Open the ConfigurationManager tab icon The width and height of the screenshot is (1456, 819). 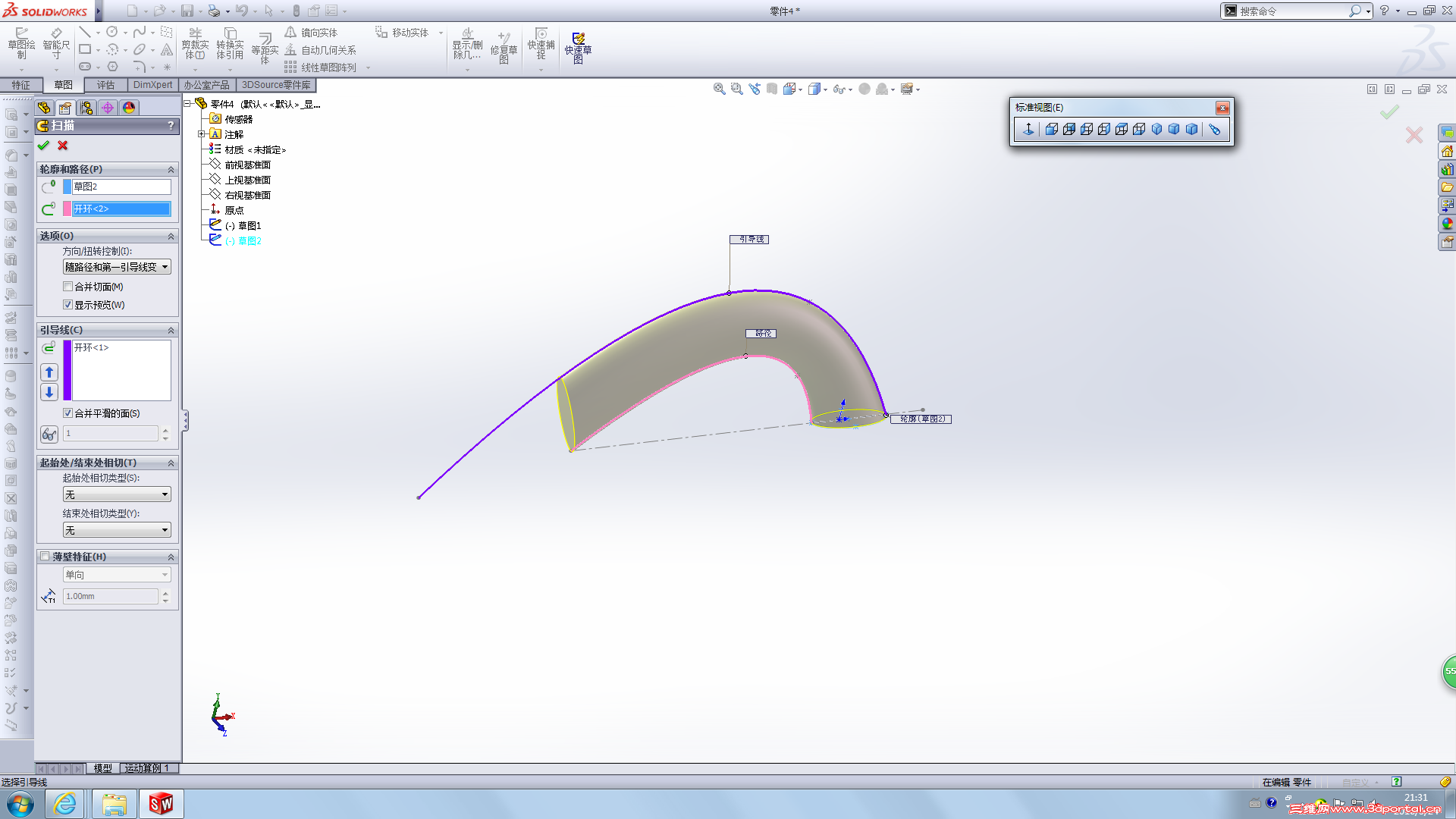tap(86, 108)
